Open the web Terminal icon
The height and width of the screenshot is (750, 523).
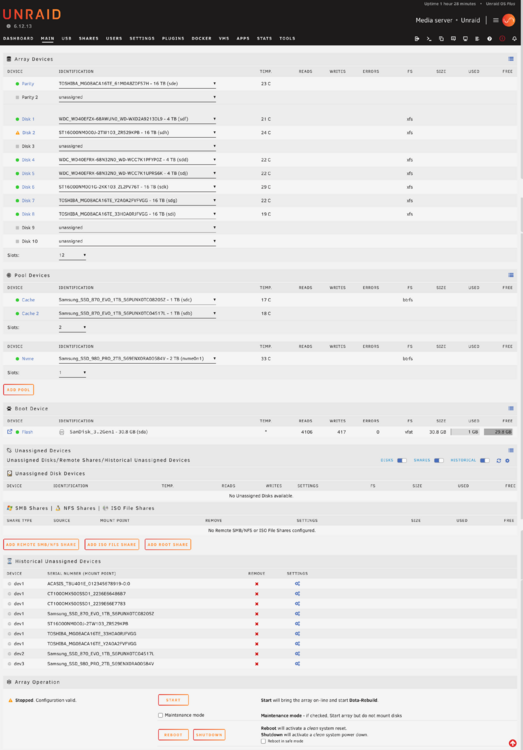[429, 39]
